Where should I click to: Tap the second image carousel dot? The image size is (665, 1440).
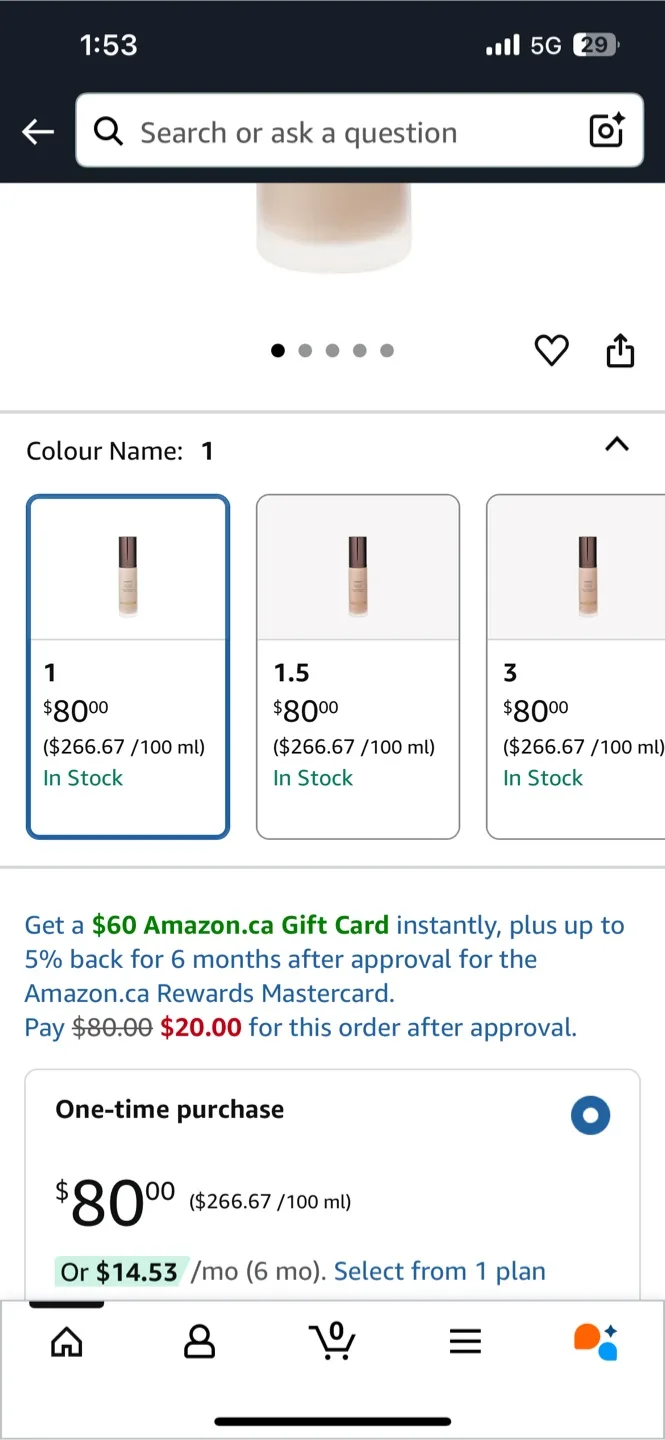click(x=305, y=350)
